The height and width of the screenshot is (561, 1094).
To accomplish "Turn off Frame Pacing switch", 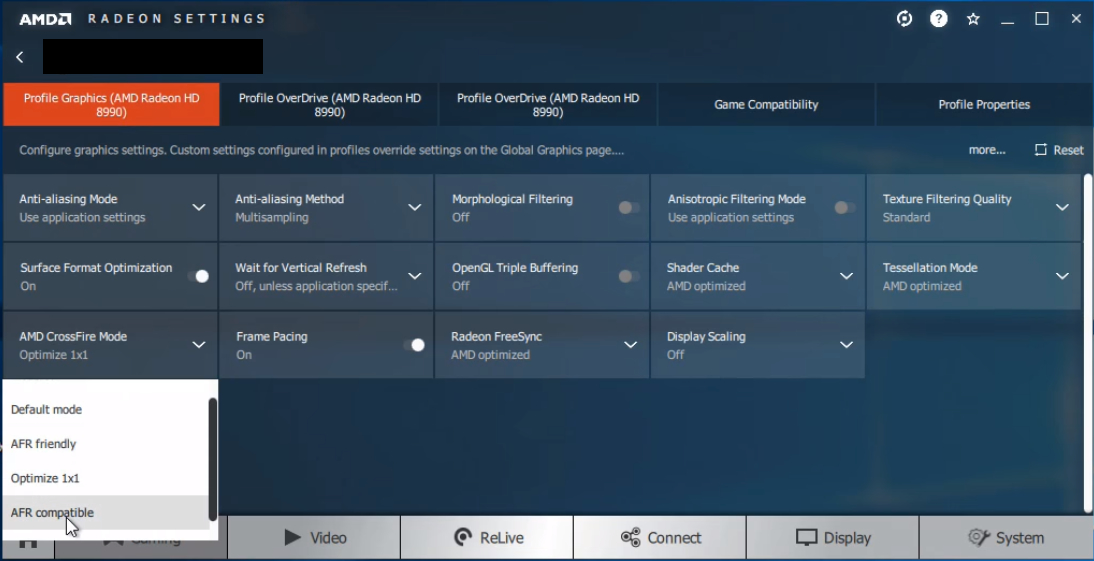I will click(414, 345).
